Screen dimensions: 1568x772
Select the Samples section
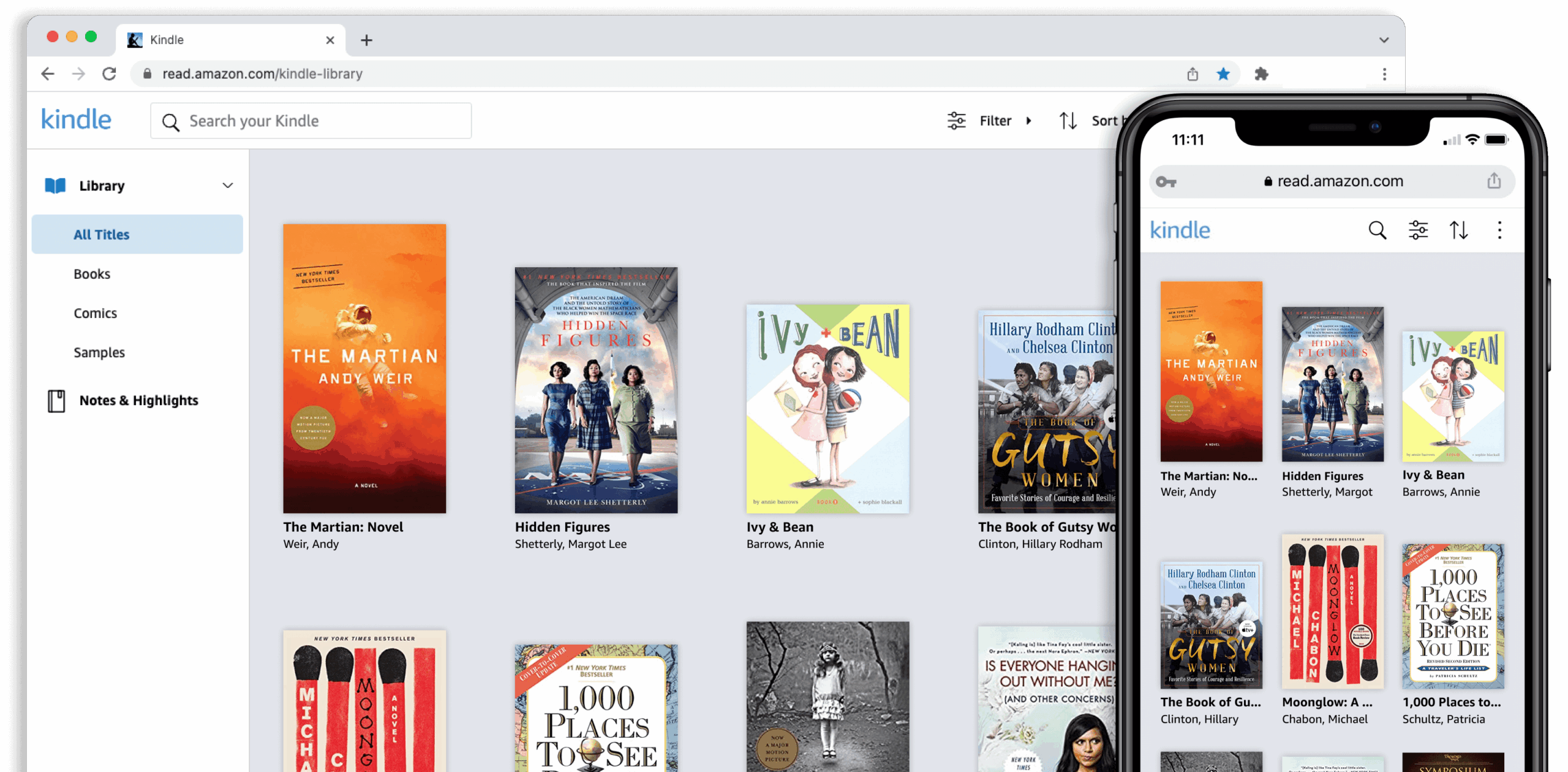(x=99, y=352)
